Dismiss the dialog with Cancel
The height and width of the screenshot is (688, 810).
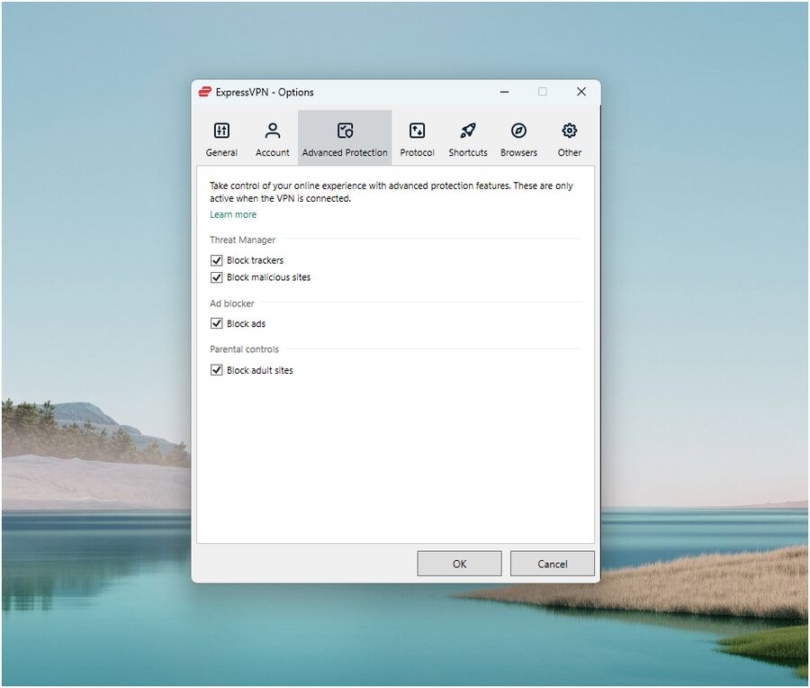[552, 563]
